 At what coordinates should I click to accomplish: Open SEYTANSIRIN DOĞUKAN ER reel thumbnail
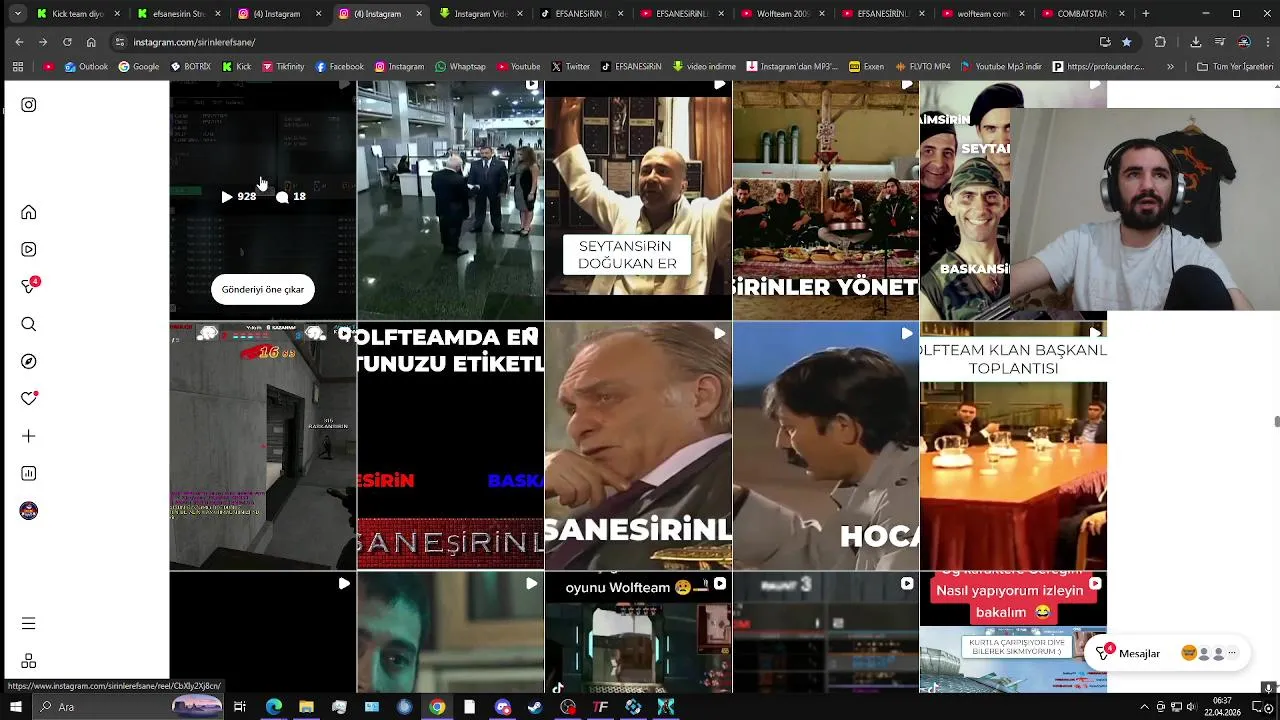point(638,200)
